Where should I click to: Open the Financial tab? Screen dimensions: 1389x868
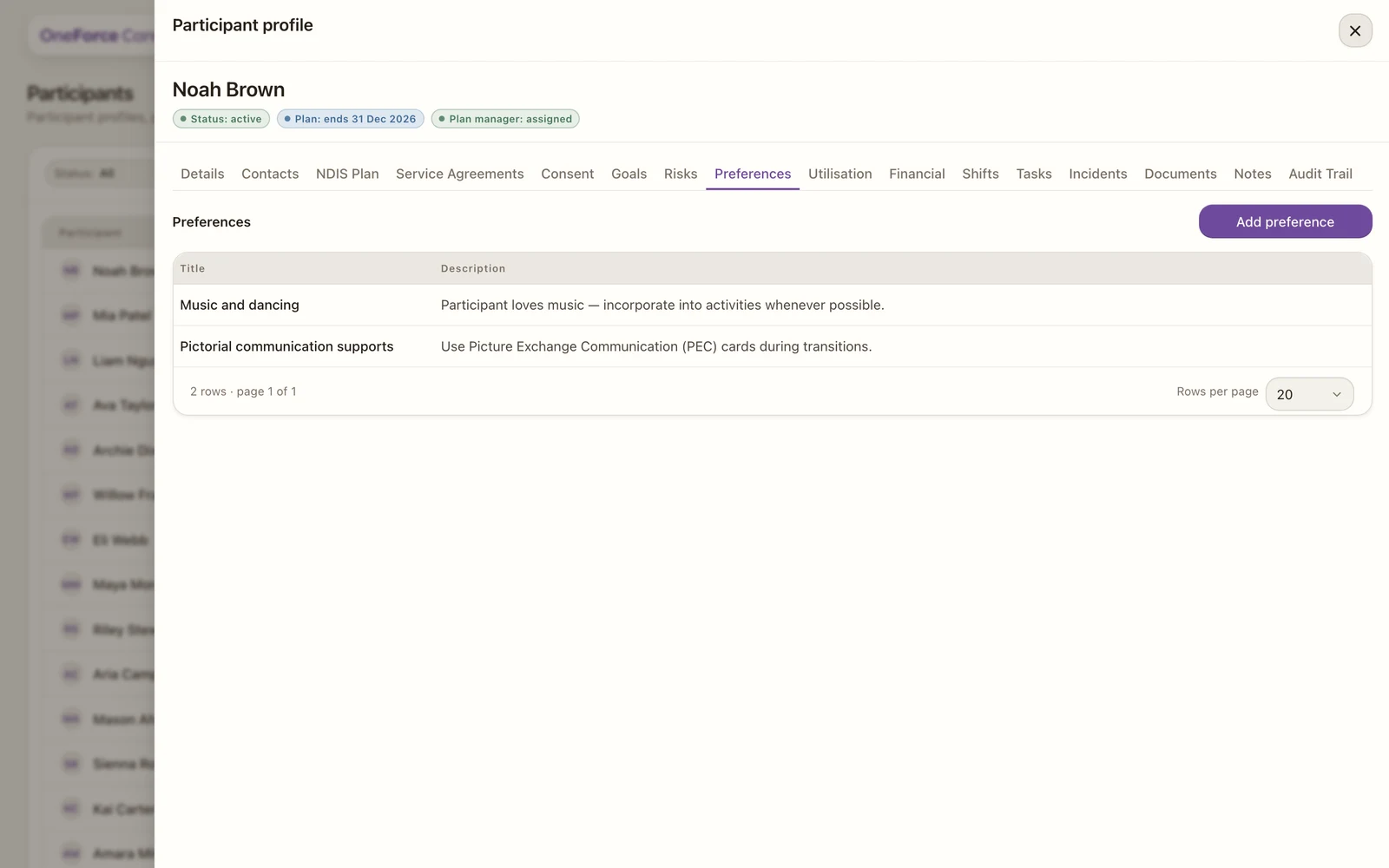917,174
